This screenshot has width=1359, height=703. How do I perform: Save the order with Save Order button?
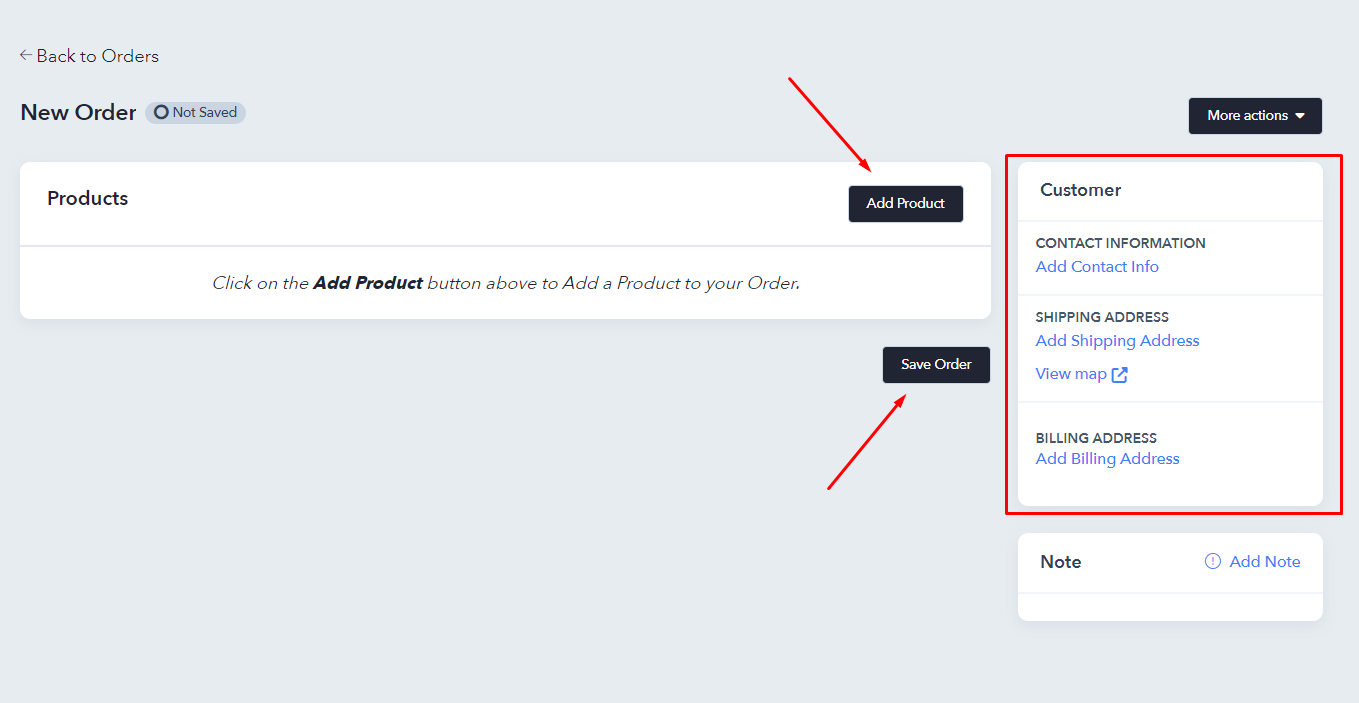[936, 364]
